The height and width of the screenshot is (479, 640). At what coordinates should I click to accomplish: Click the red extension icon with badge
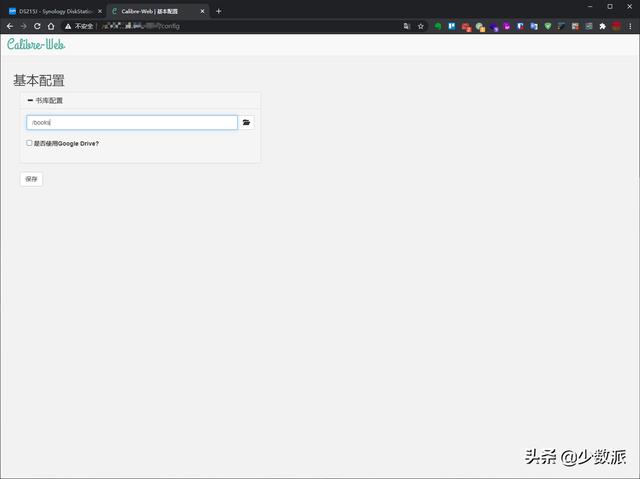click(466, 27)
